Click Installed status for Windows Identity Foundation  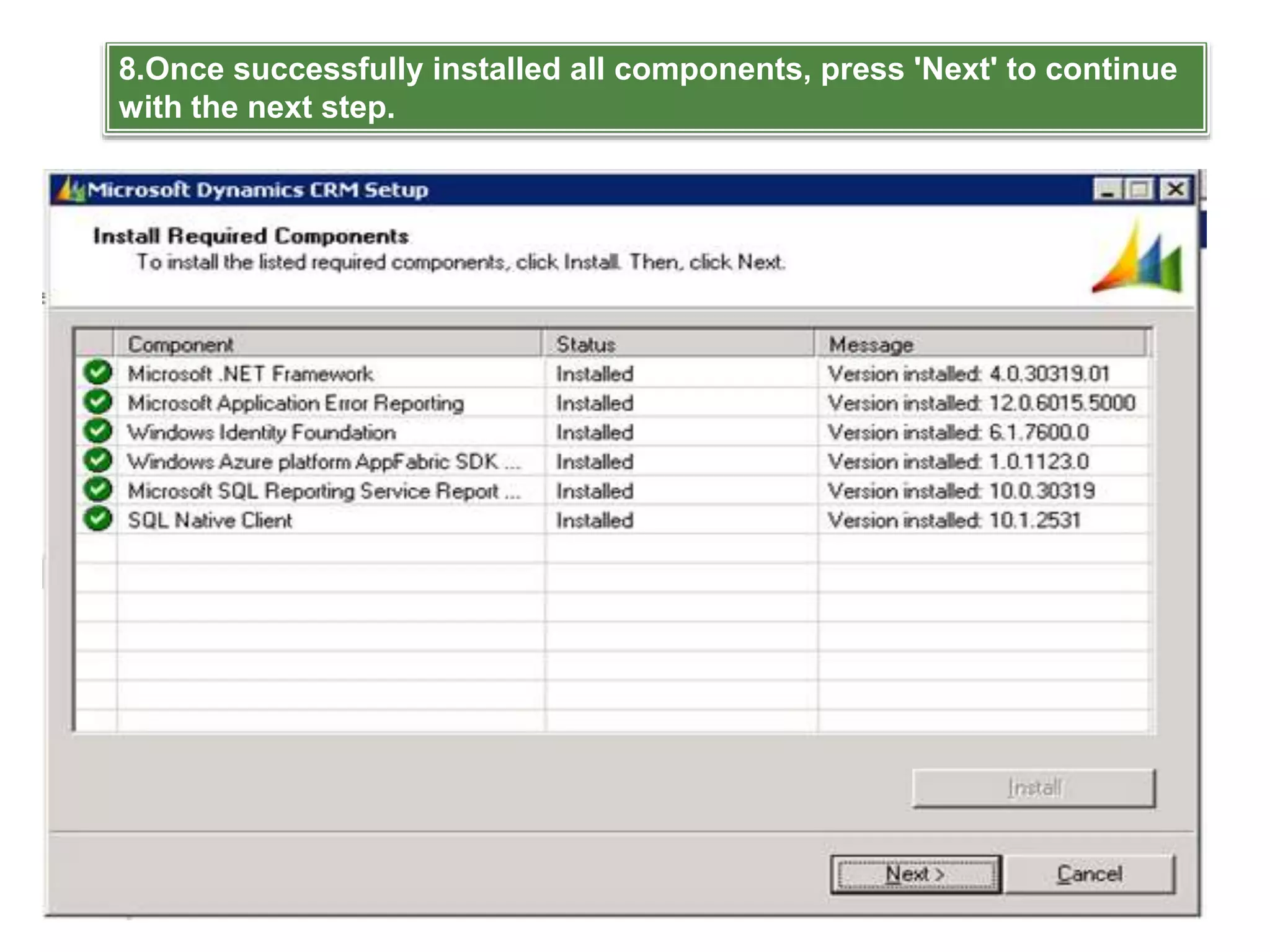(595, 432)
